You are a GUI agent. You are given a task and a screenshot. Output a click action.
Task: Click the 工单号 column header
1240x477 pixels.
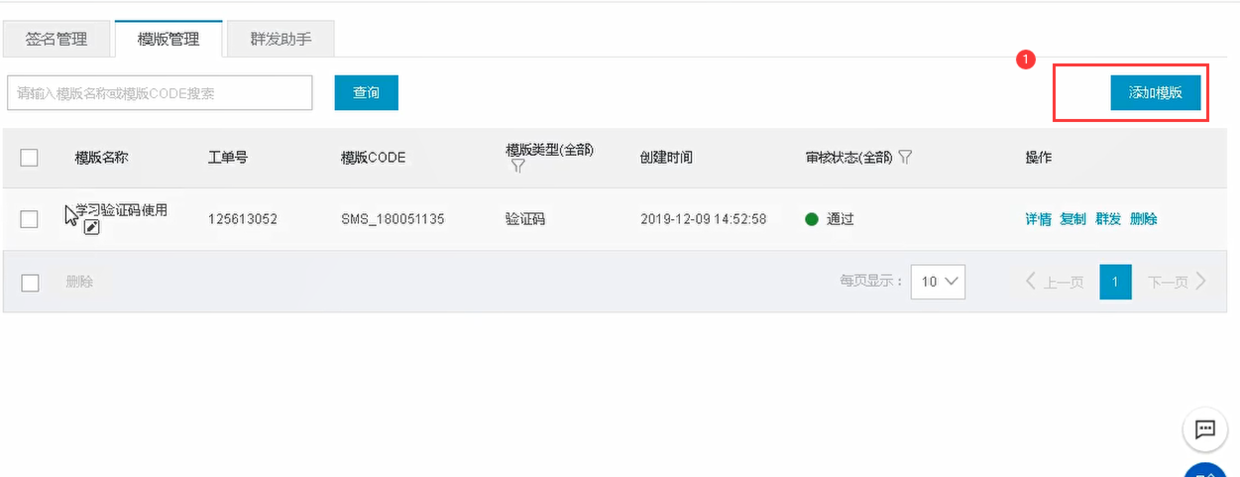(x=228, y=157)
